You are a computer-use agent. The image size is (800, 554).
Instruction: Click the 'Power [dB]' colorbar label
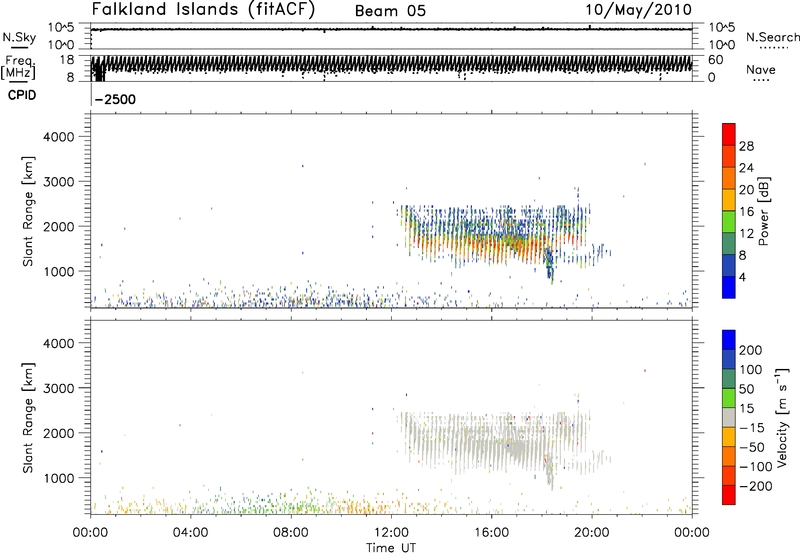(764, 211)
